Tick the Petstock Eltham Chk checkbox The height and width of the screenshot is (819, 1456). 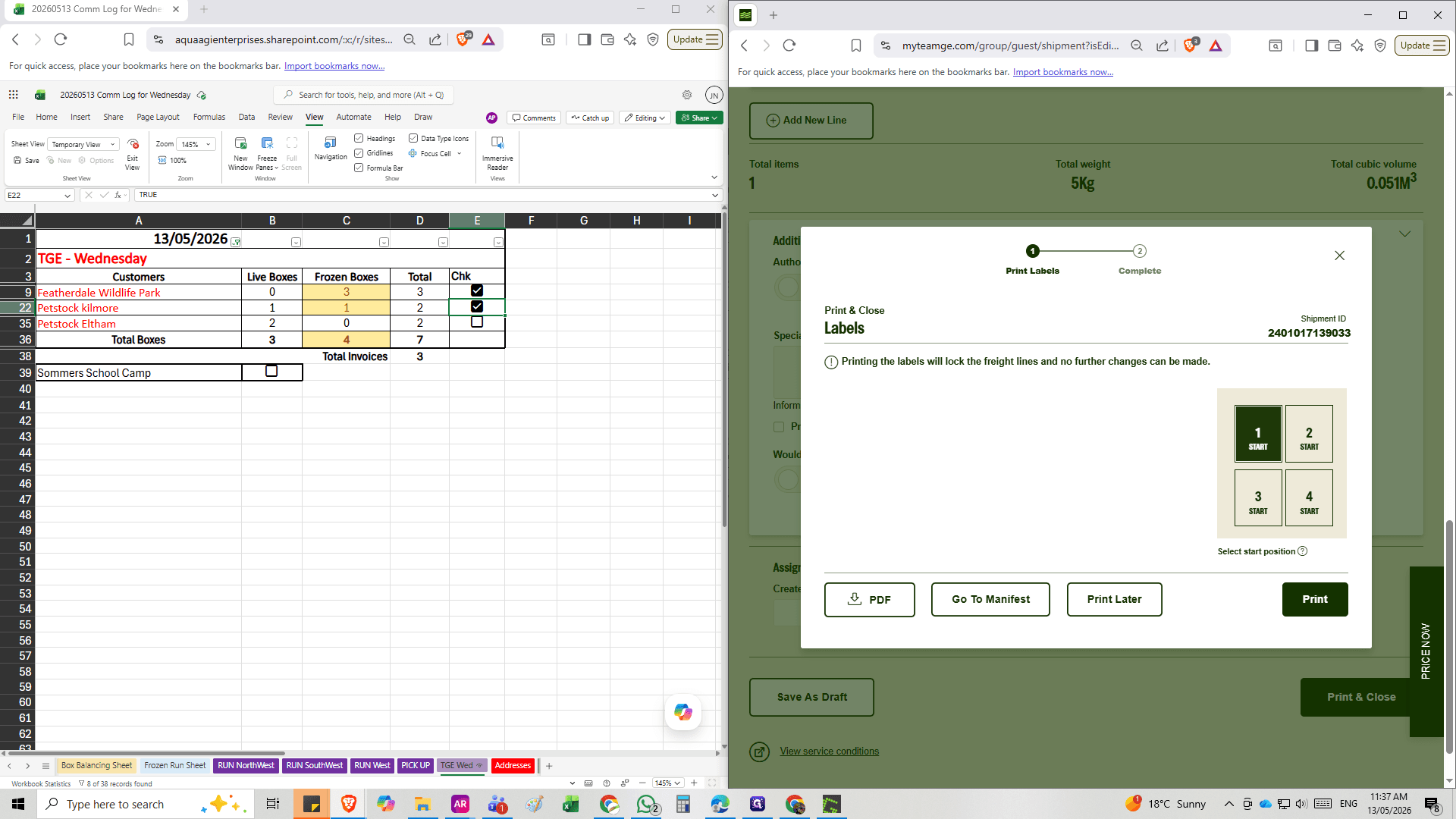(x=477, y=322)
